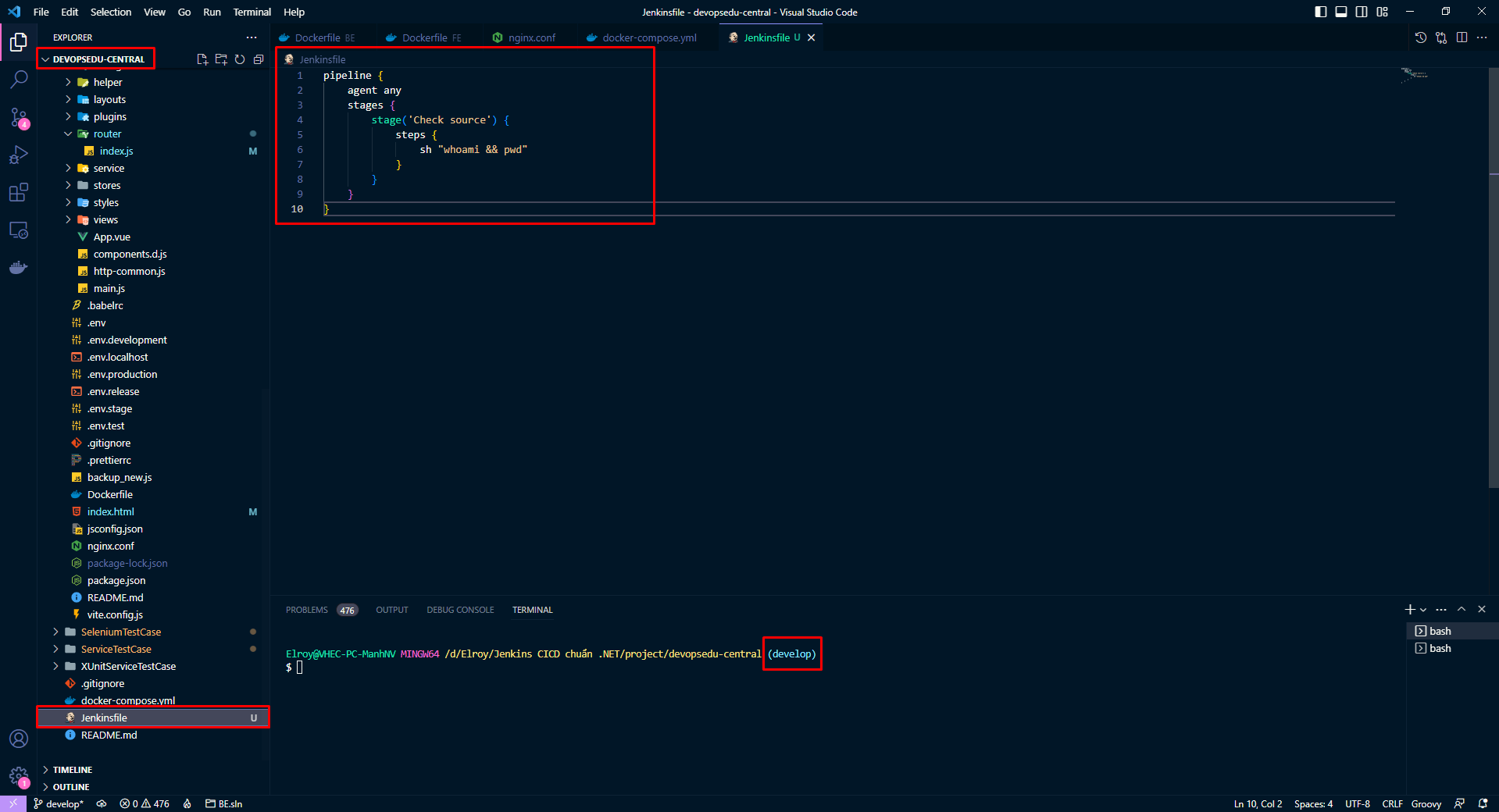Maximize the terminal panel size

click(x=1462, y=610)
